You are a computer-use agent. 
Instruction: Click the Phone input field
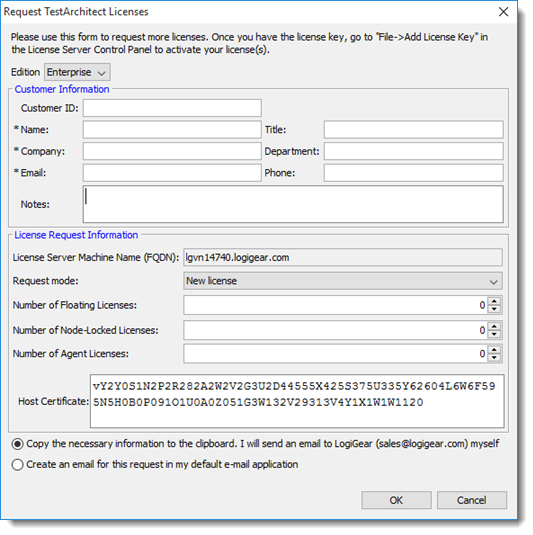pyautogui.click(x=414, y=173)
